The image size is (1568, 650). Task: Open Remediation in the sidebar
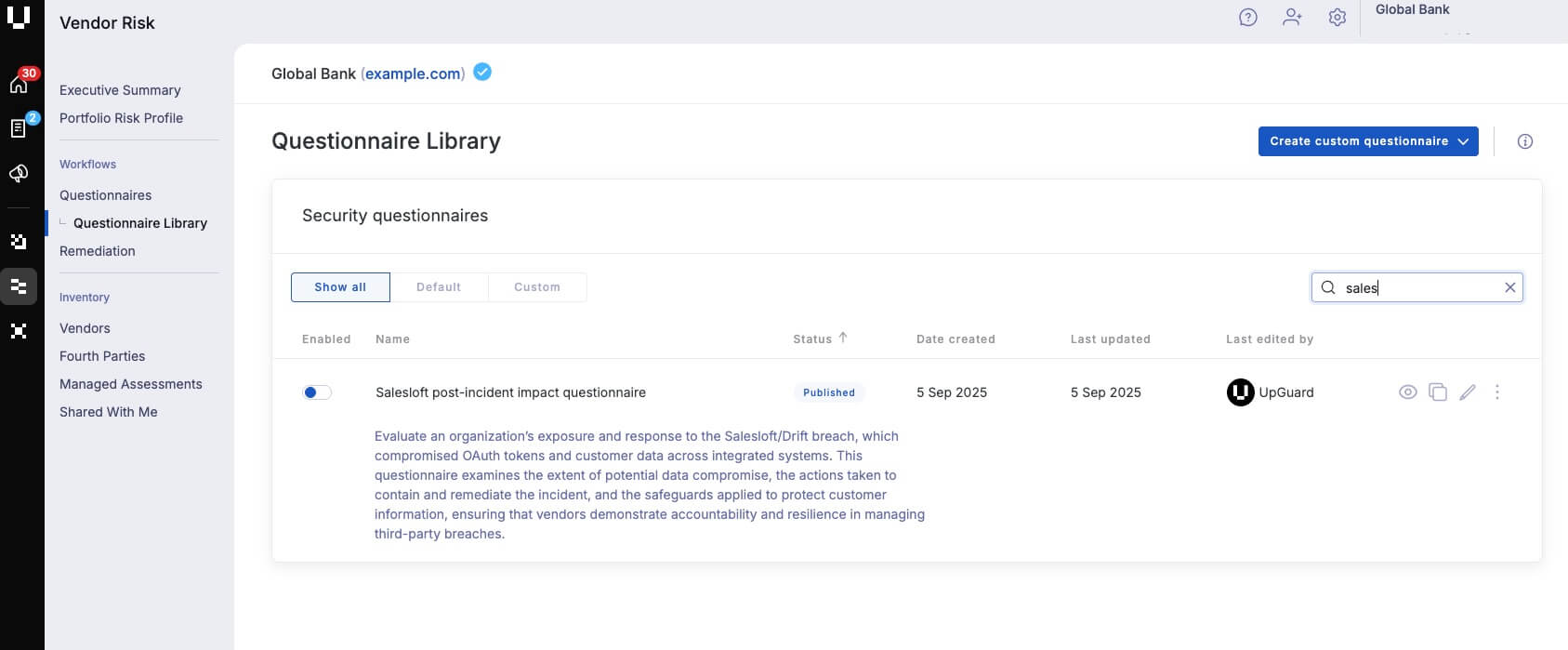point(98,251)
